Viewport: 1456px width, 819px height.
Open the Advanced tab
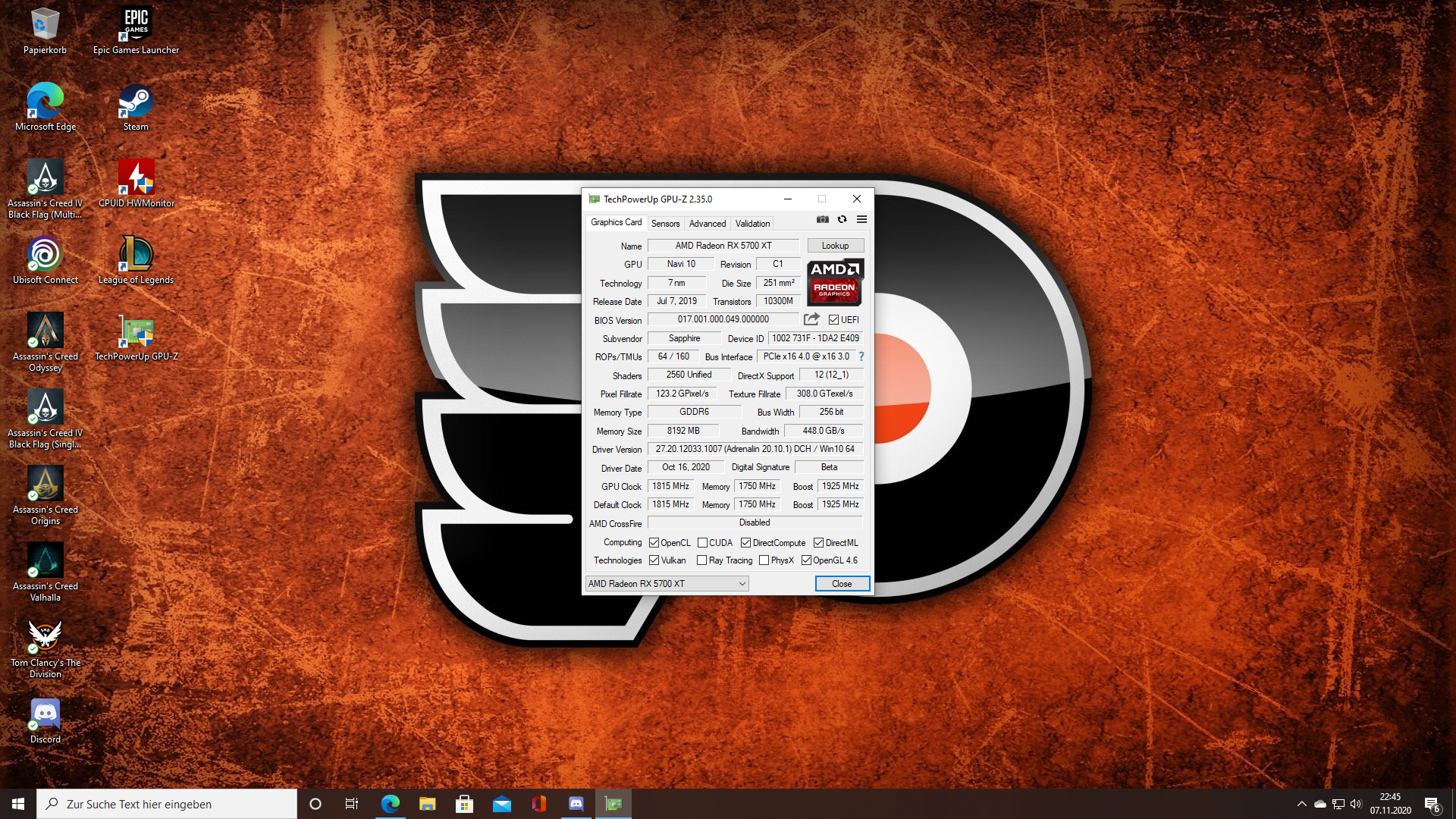[707, 224]
